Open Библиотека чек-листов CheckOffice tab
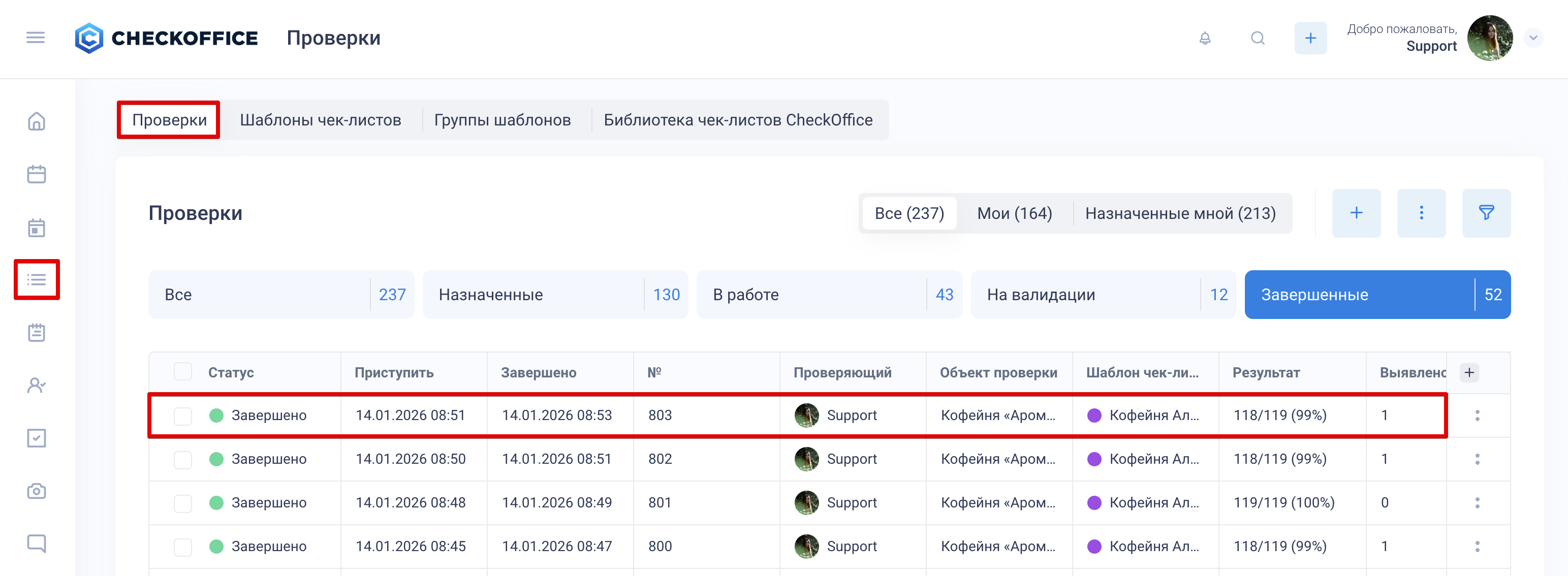 (x=738, y=120)
